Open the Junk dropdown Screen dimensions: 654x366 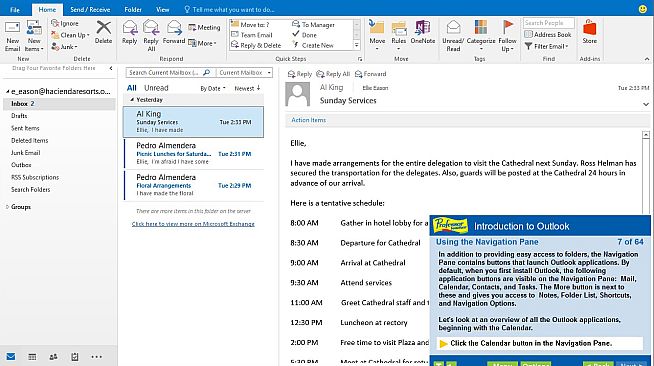tap(64, 47)
